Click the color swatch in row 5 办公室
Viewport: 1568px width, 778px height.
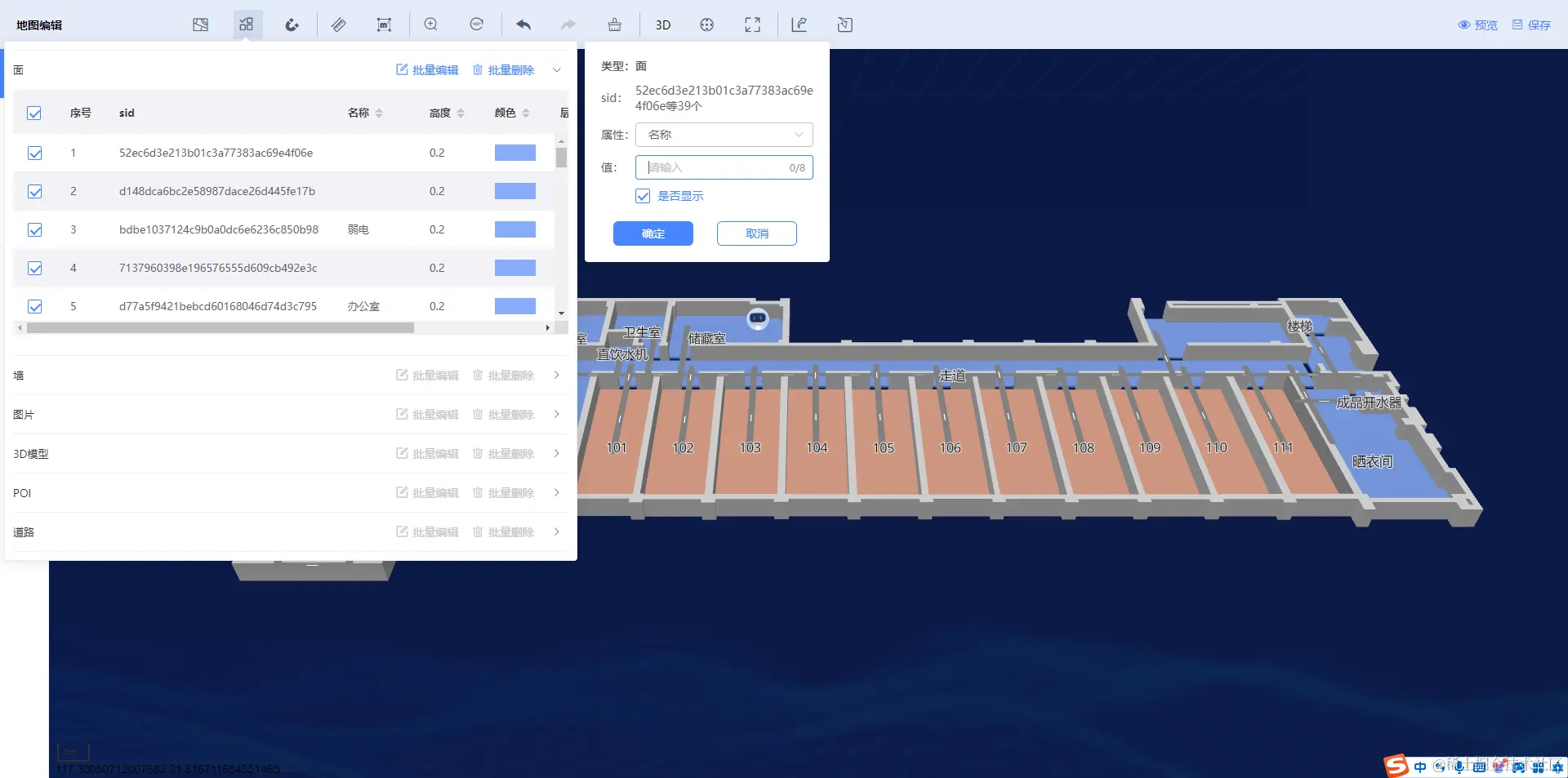(515, 306)
